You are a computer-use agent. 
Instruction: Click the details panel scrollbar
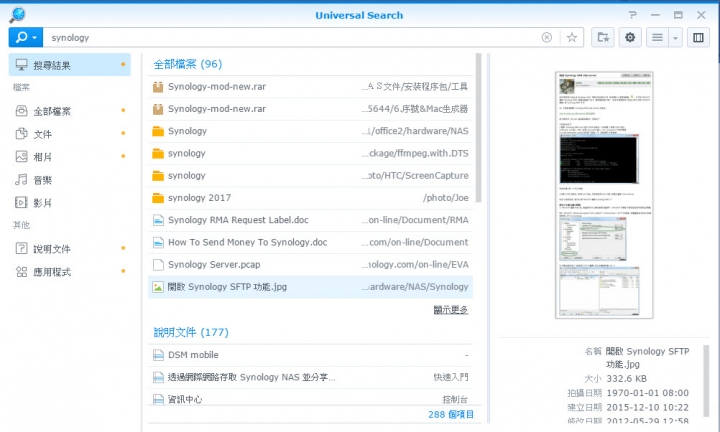pyautogui.click(x=706, y=381)
